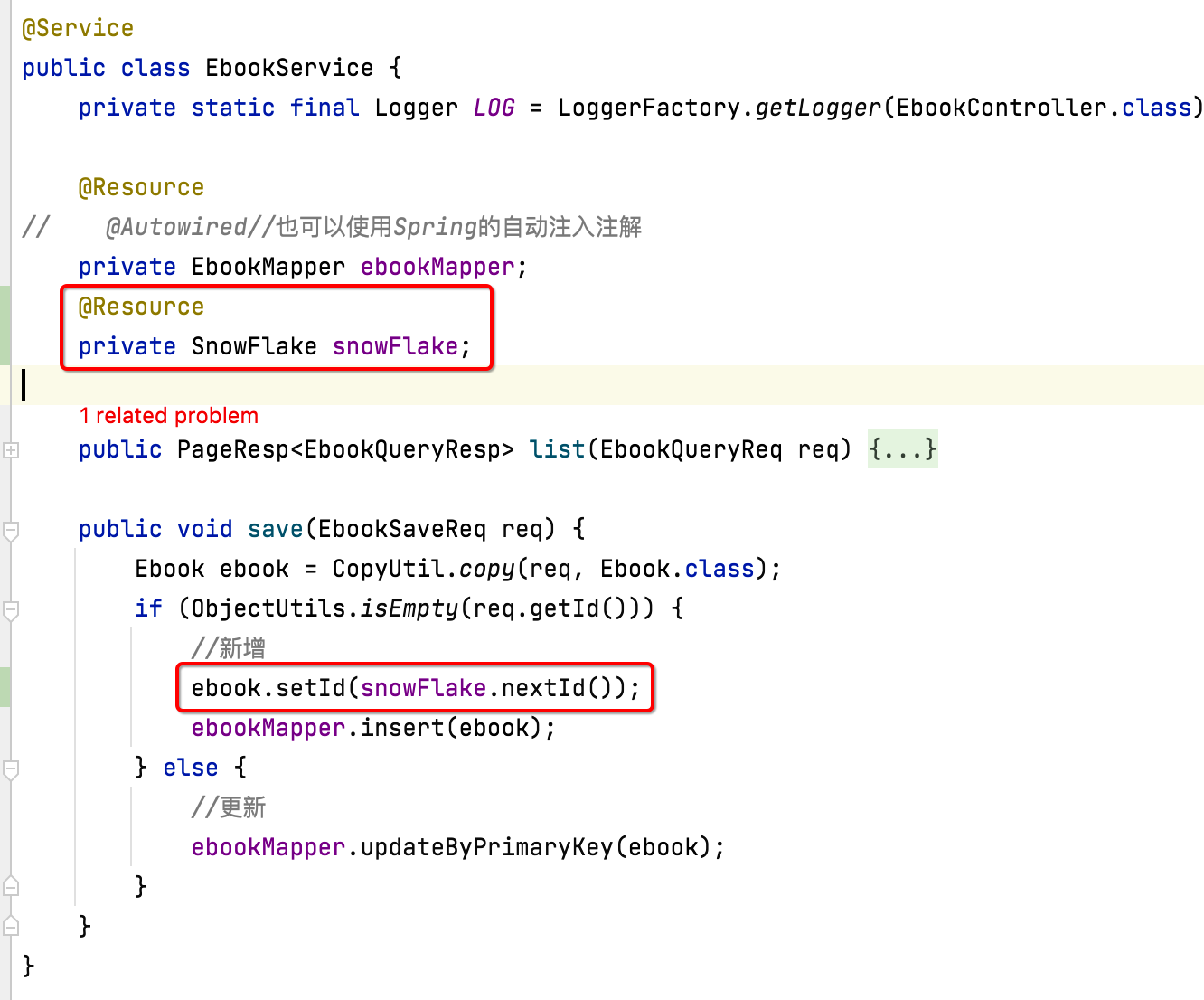The width and height of the screenshot is (1204, 1000).
Task: Click the isEmpty method call
Action: coord(409,608)
